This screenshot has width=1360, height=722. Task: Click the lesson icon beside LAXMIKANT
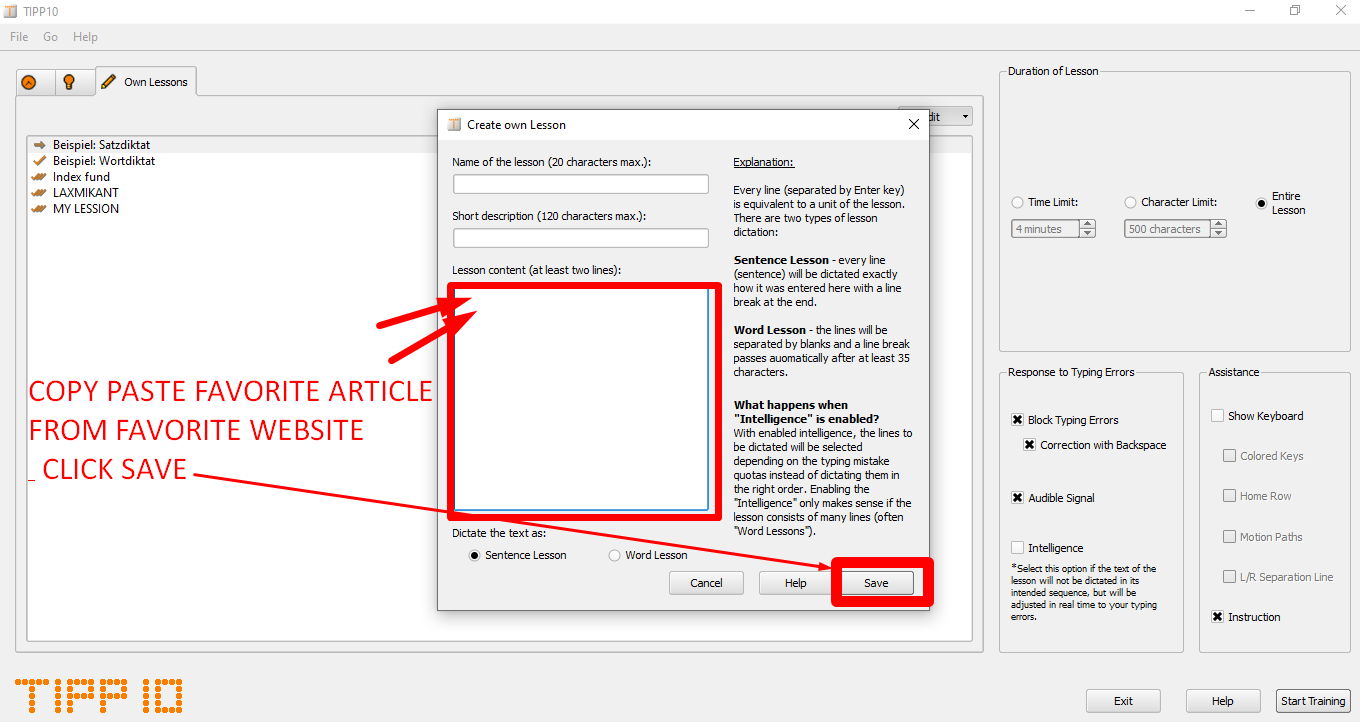(40, 193)
